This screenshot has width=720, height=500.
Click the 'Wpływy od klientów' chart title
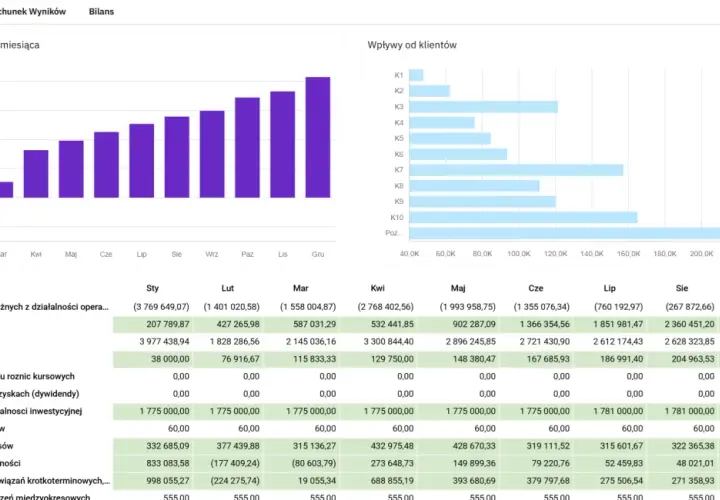pos(412,45)
